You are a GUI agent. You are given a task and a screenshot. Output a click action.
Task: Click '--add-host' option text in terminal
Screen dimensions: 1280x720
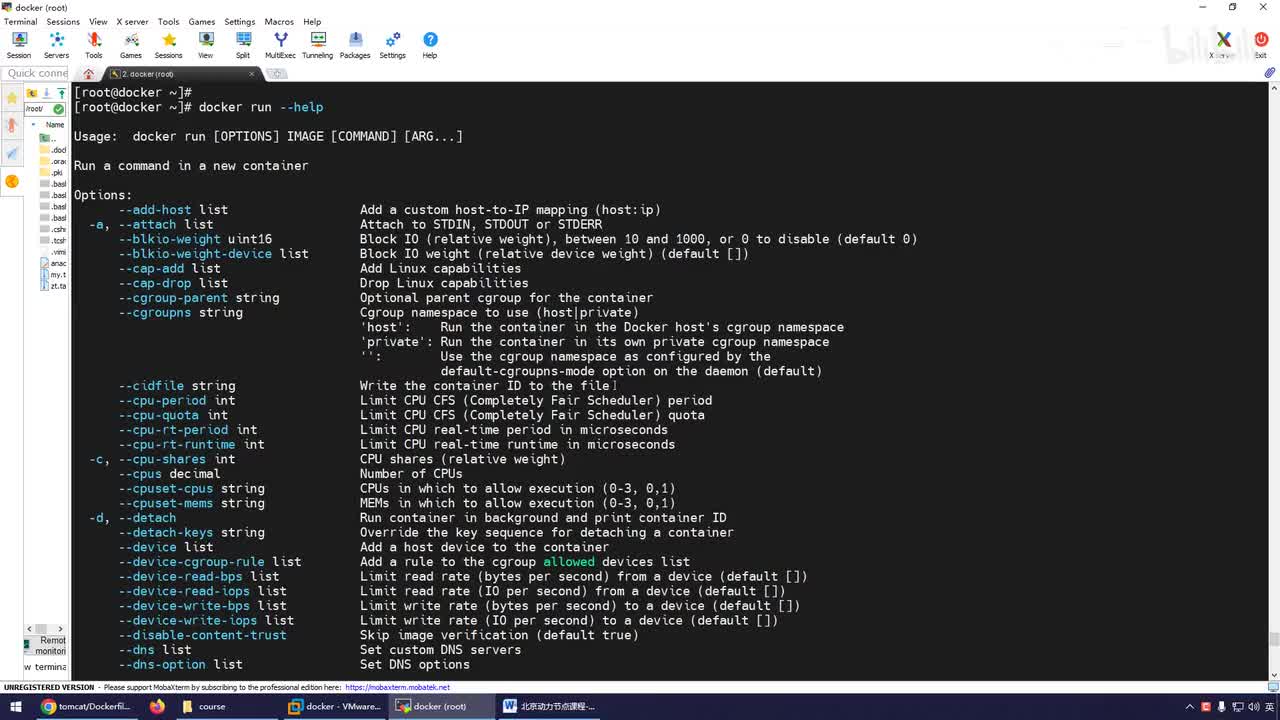[x=155, y=210]
